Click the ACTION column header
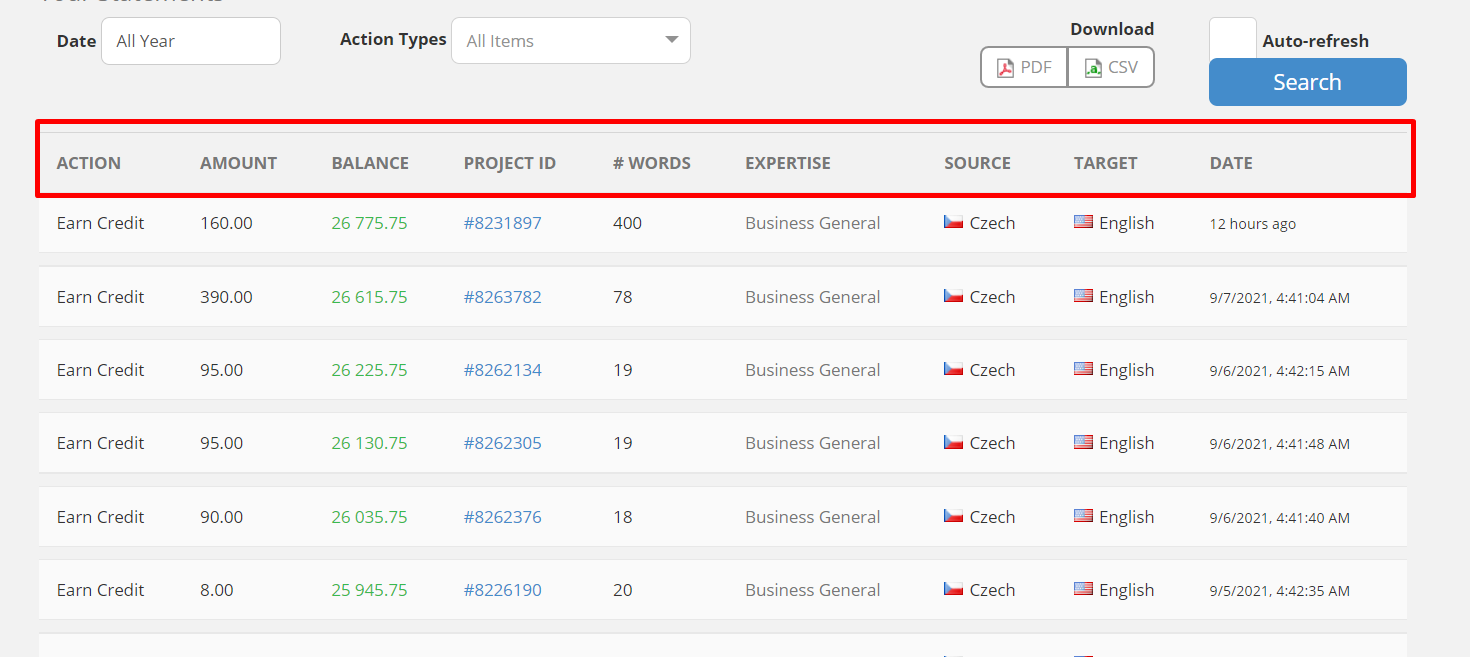Screen dimensions: 1470x657 (x=89, y=163)
